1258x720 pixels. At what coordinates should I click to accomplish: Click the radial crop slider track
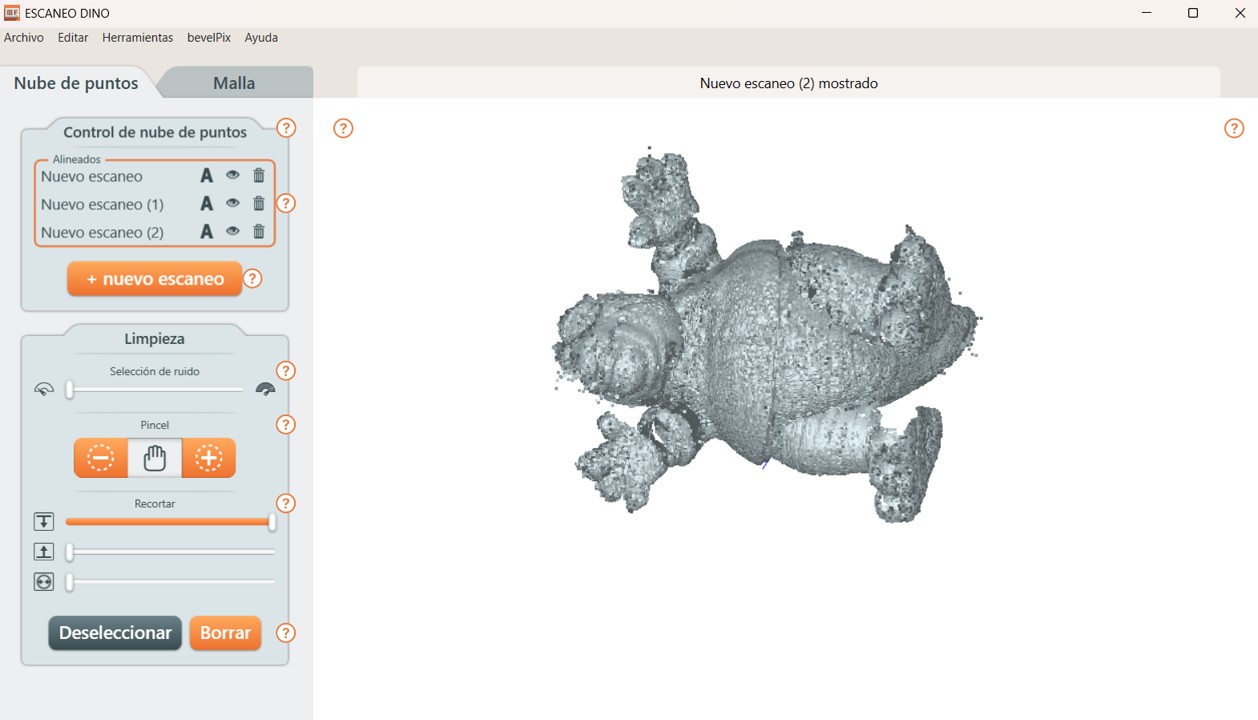[x=171, y=582]
